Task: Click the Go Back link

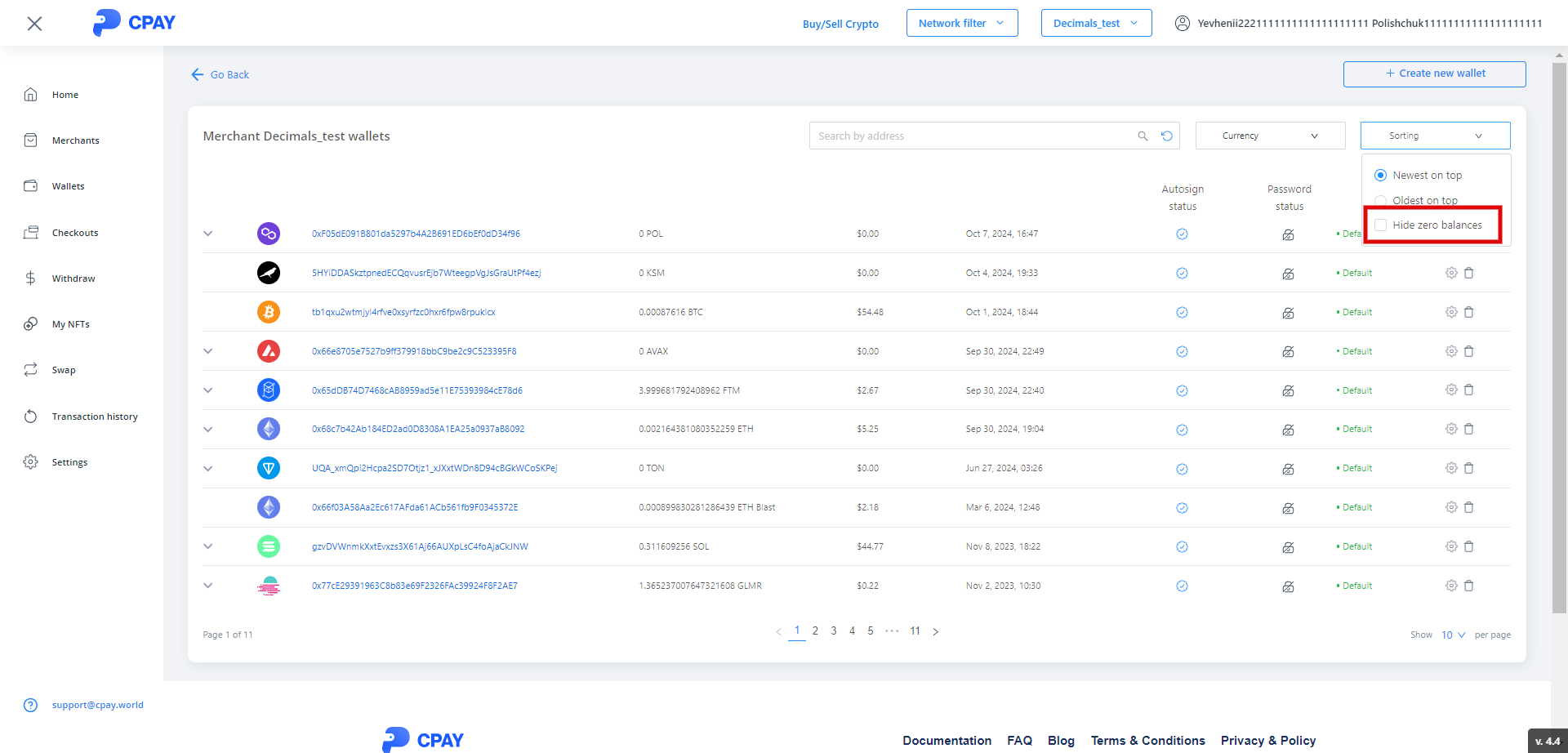Action: click(220, 74)
